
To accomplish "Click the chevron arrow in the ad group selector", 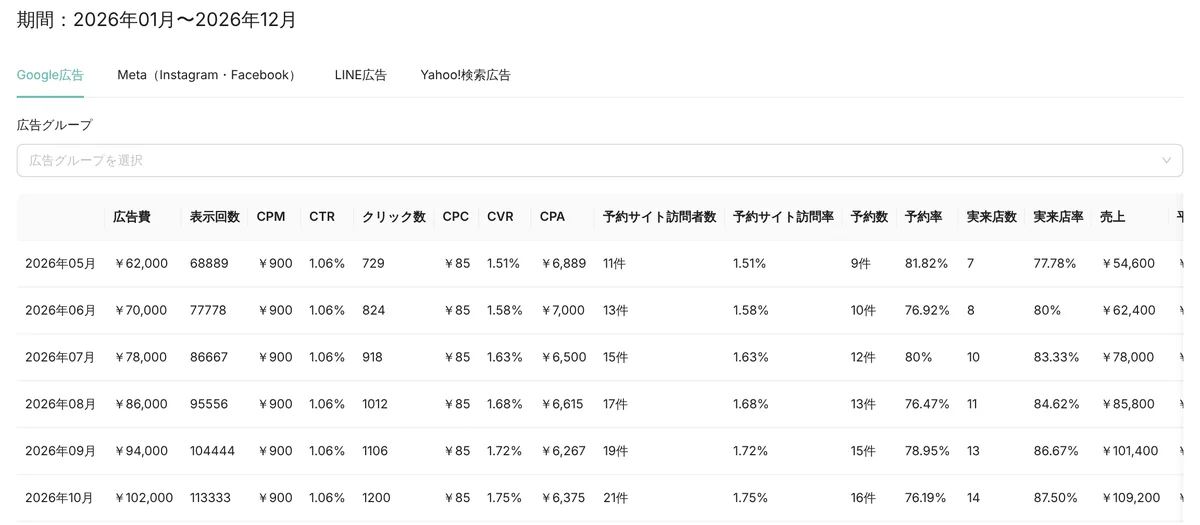I will click(1166, 160).
